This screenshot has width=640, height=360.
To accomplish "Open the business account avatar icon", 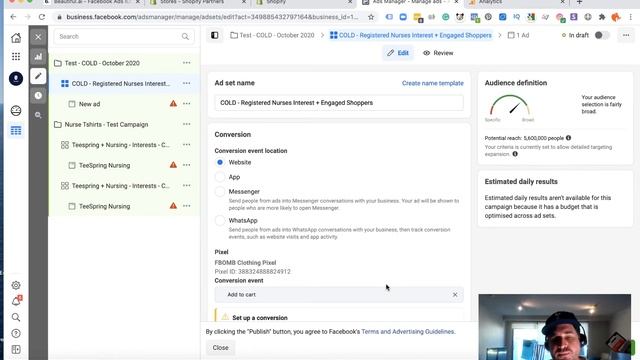I will point(16,78).
